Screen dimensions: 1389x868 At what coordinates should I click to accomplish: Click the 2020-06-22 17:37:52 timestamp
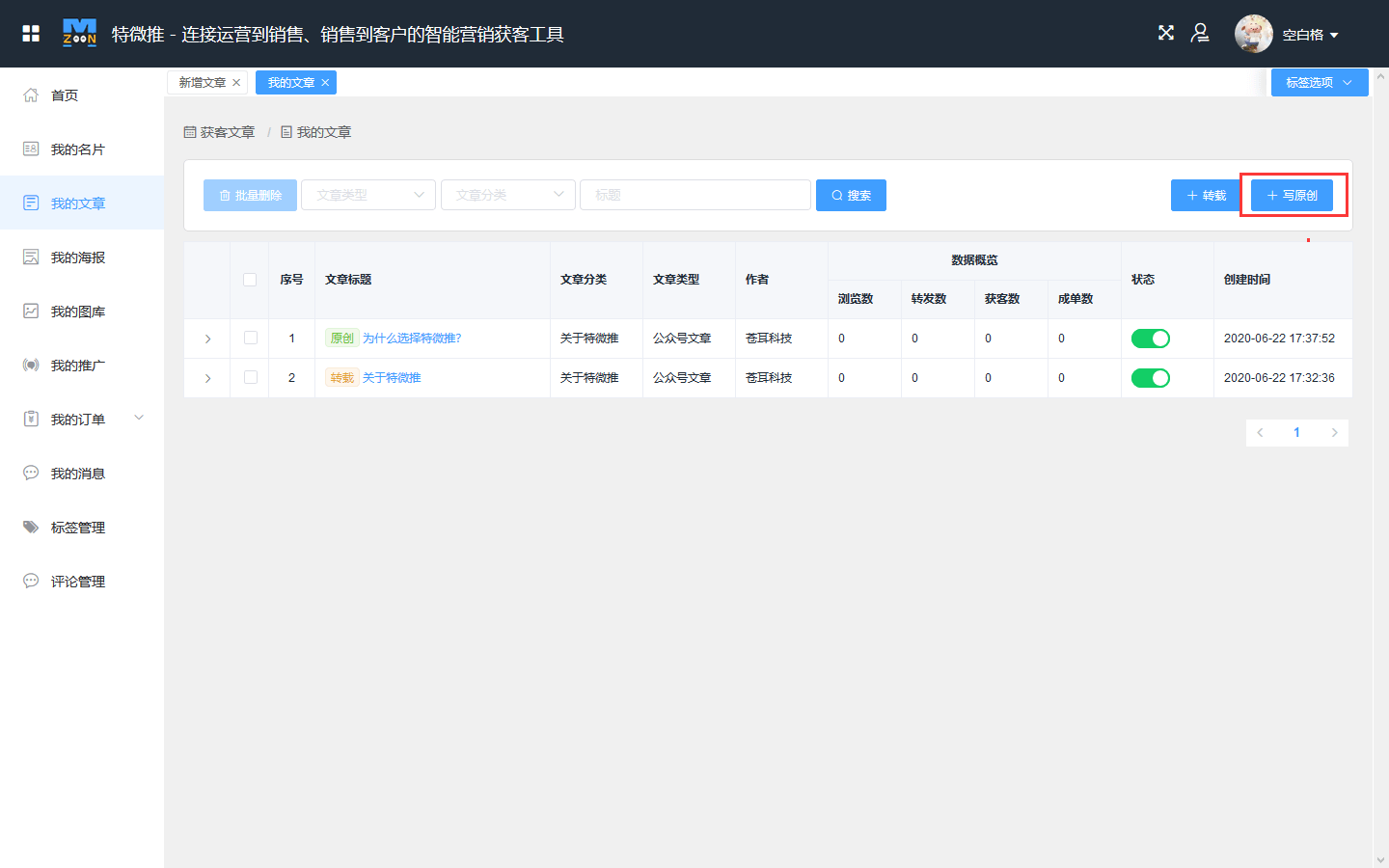1279,339
